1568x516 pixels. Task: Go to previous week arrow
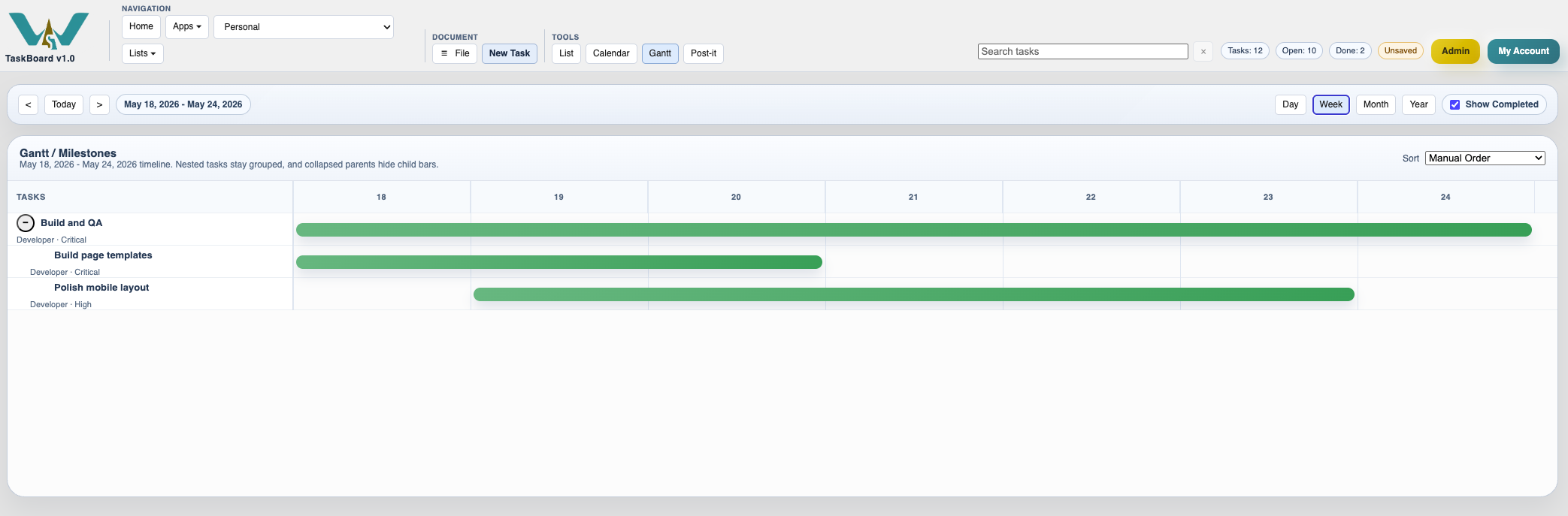[28, 104]
